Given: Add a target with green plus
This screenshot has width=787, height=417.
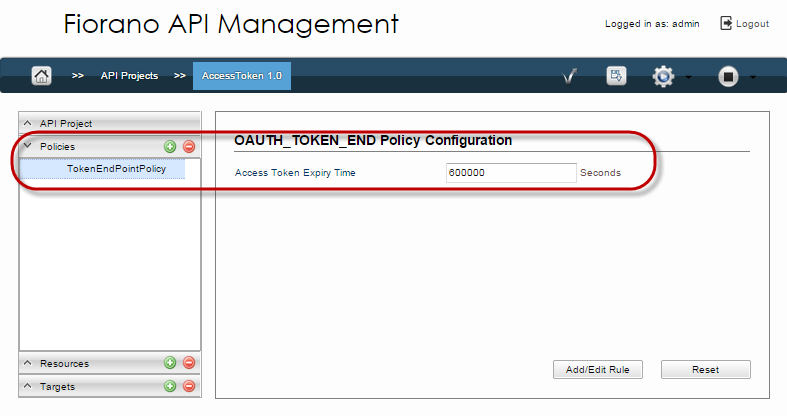Looking at the screenshot, I should 170,386.
